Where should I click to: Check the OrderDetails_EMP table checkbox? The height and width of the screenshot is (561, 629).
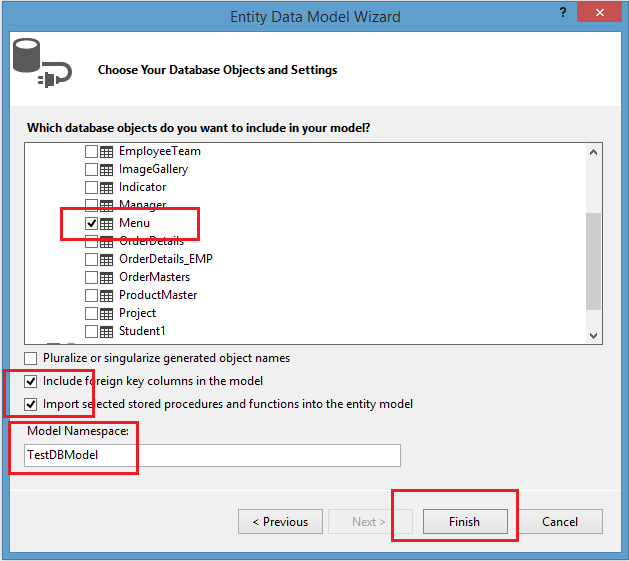point(92,259)
